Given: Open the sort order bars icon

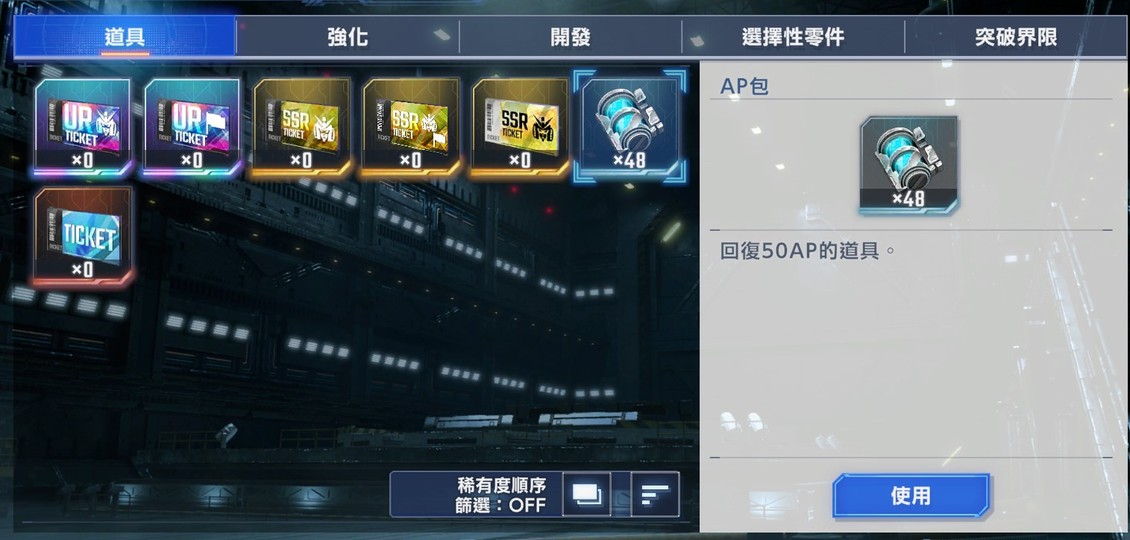Looking at the screenshot, I should pyautogui.click(x=655, y=494).
